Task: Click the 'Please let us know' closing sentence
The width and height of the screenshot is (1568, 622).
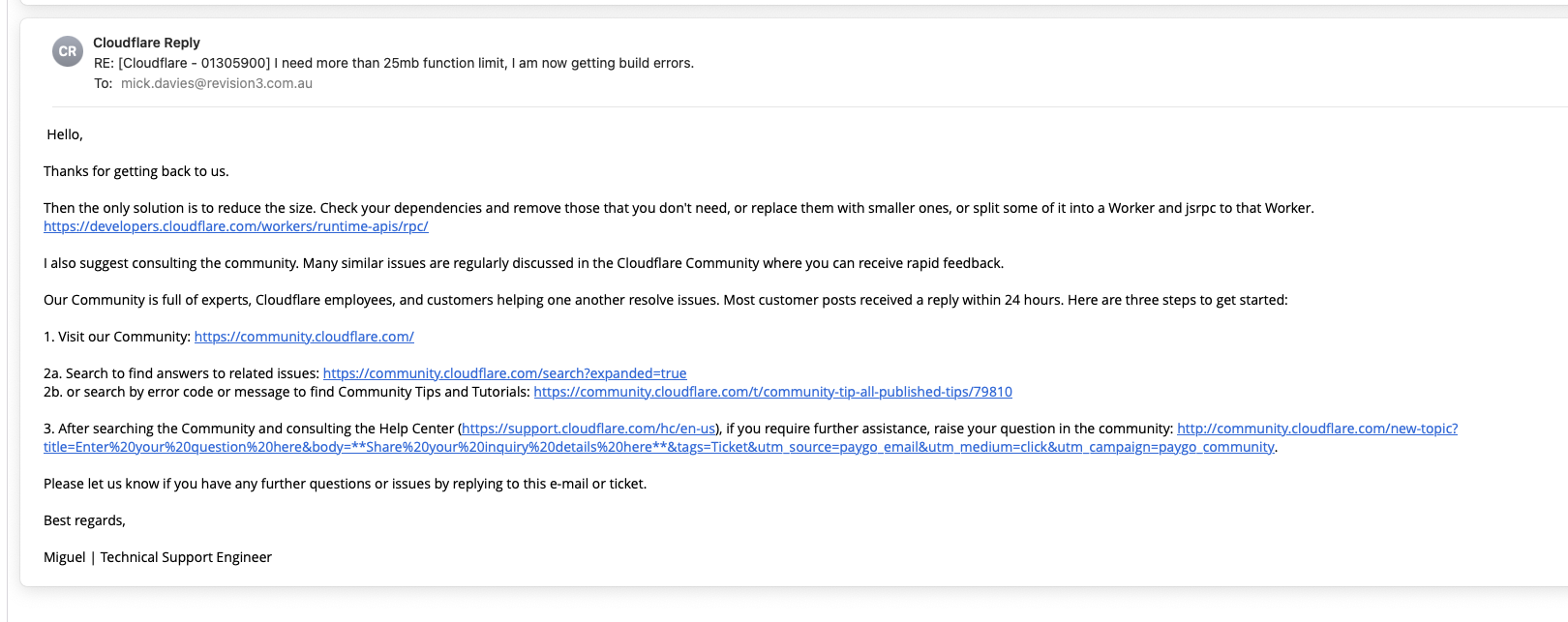Action: tap(345, 484)
